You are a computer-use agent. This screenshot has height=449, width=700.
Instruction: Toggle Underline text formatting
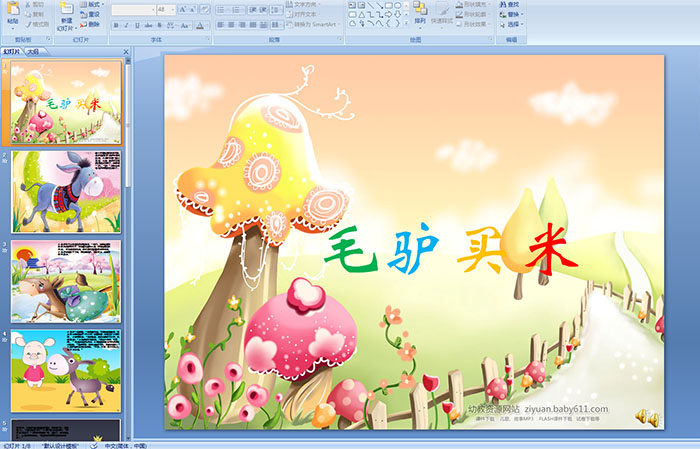[136, 24]
